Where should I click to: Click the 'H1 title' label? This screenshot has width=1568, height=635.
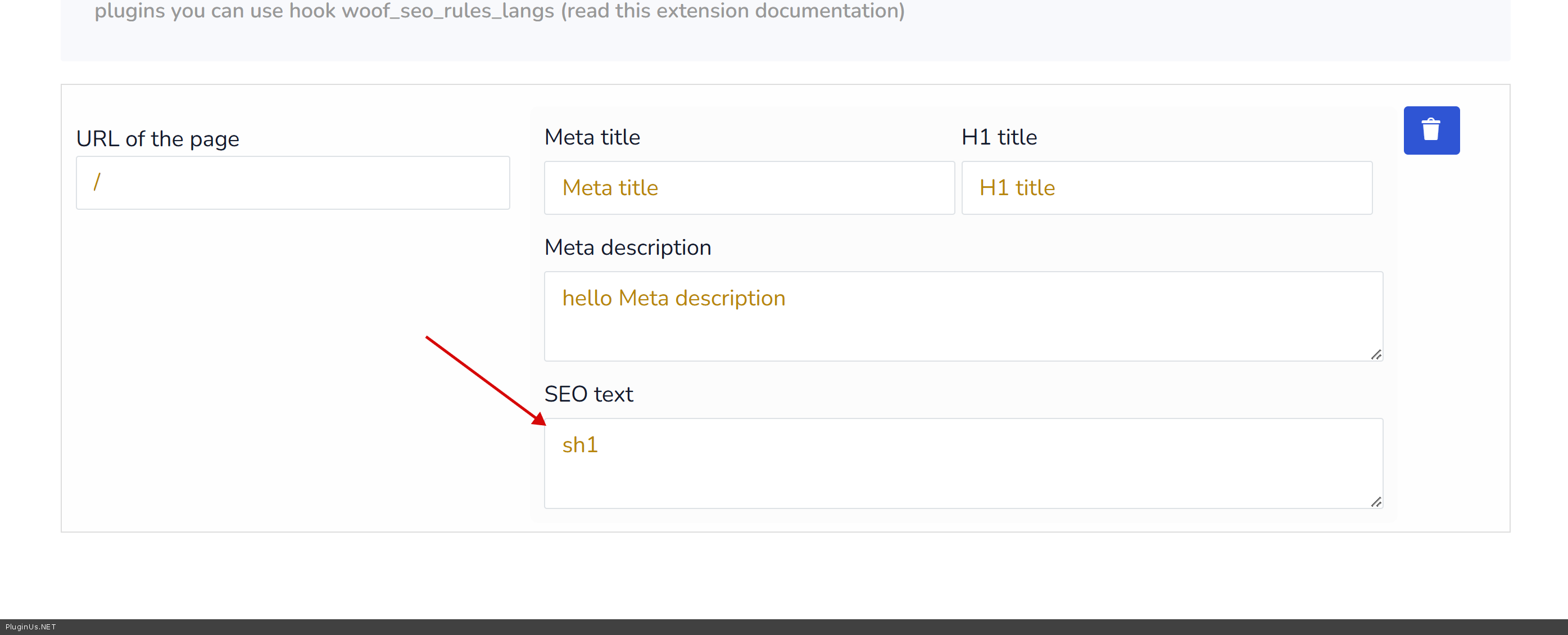point(999,137)
